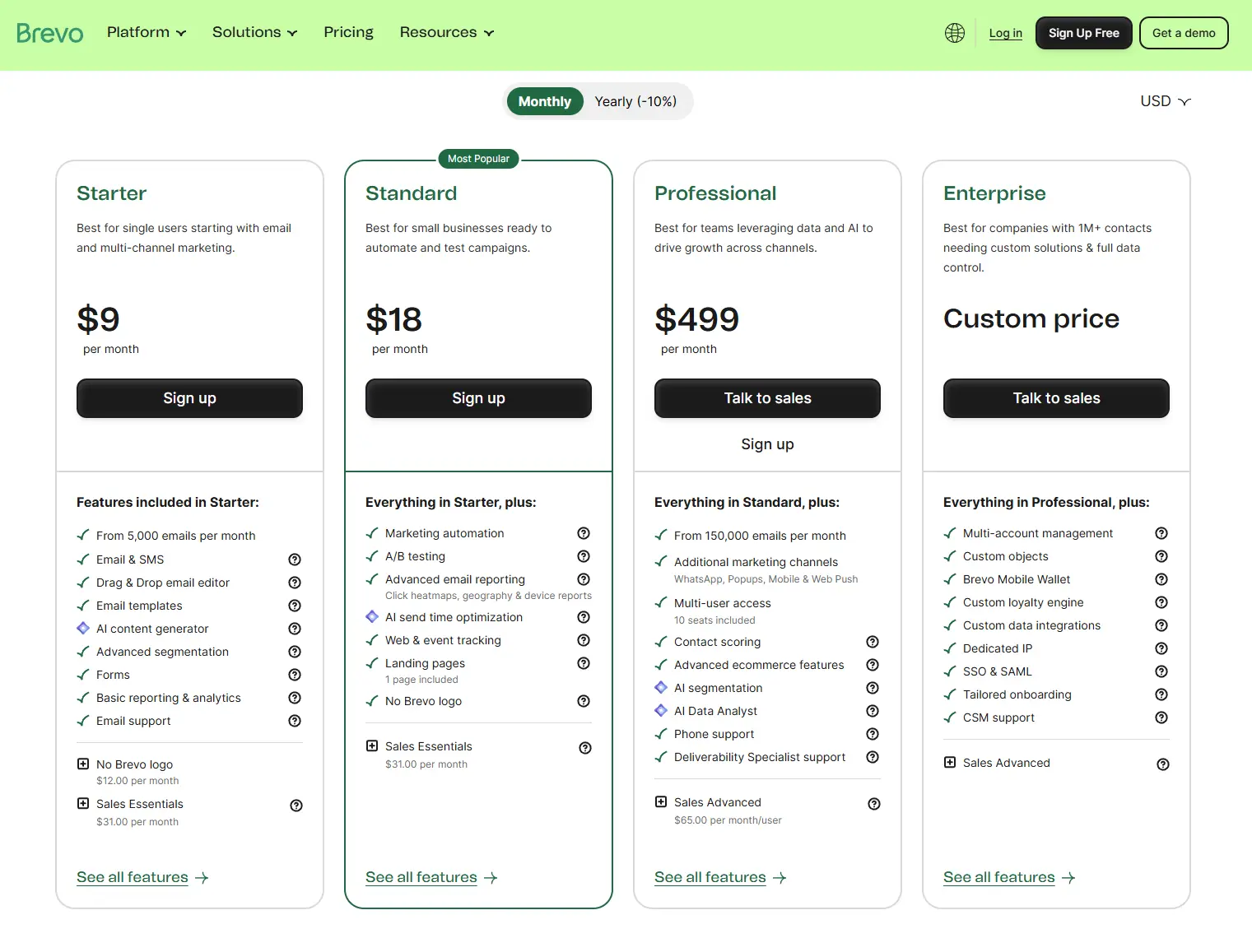Open the language globe selector
The width and height of the screenshot is (1252, 952).
(955, 33)
